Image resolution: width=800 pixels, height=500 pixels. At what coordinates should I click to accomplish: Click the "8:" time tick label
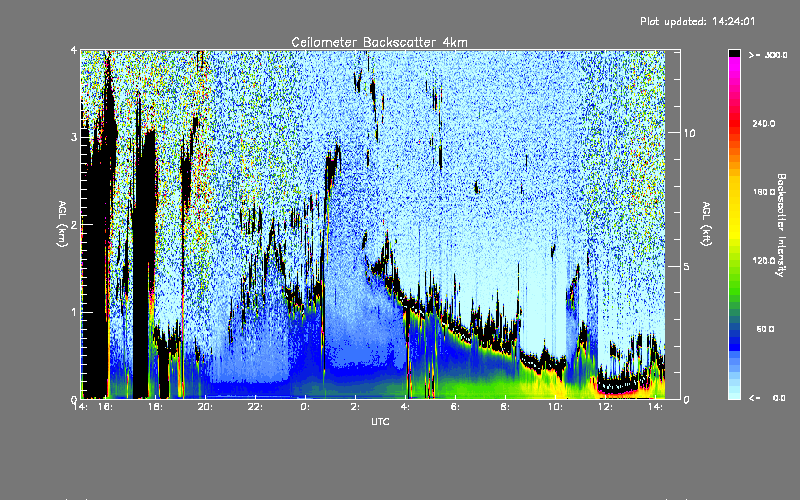(505, 407)
